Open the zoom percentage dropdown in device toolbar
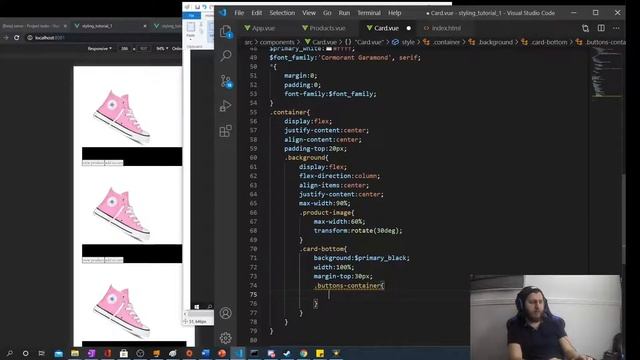640x360 pixels. point(162,49)
